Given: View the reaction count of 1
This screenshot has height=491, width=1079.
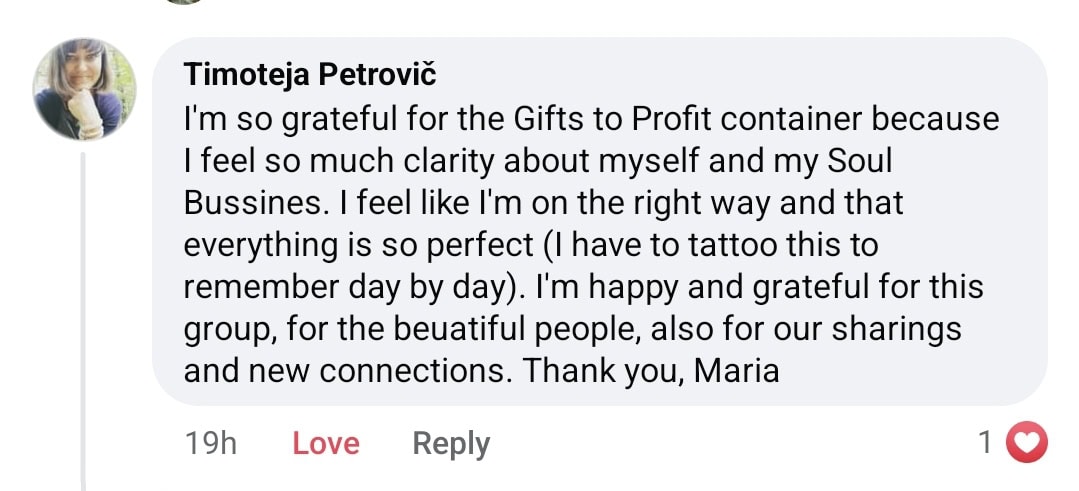Looking at the screenshot, I should coord(987,442).
